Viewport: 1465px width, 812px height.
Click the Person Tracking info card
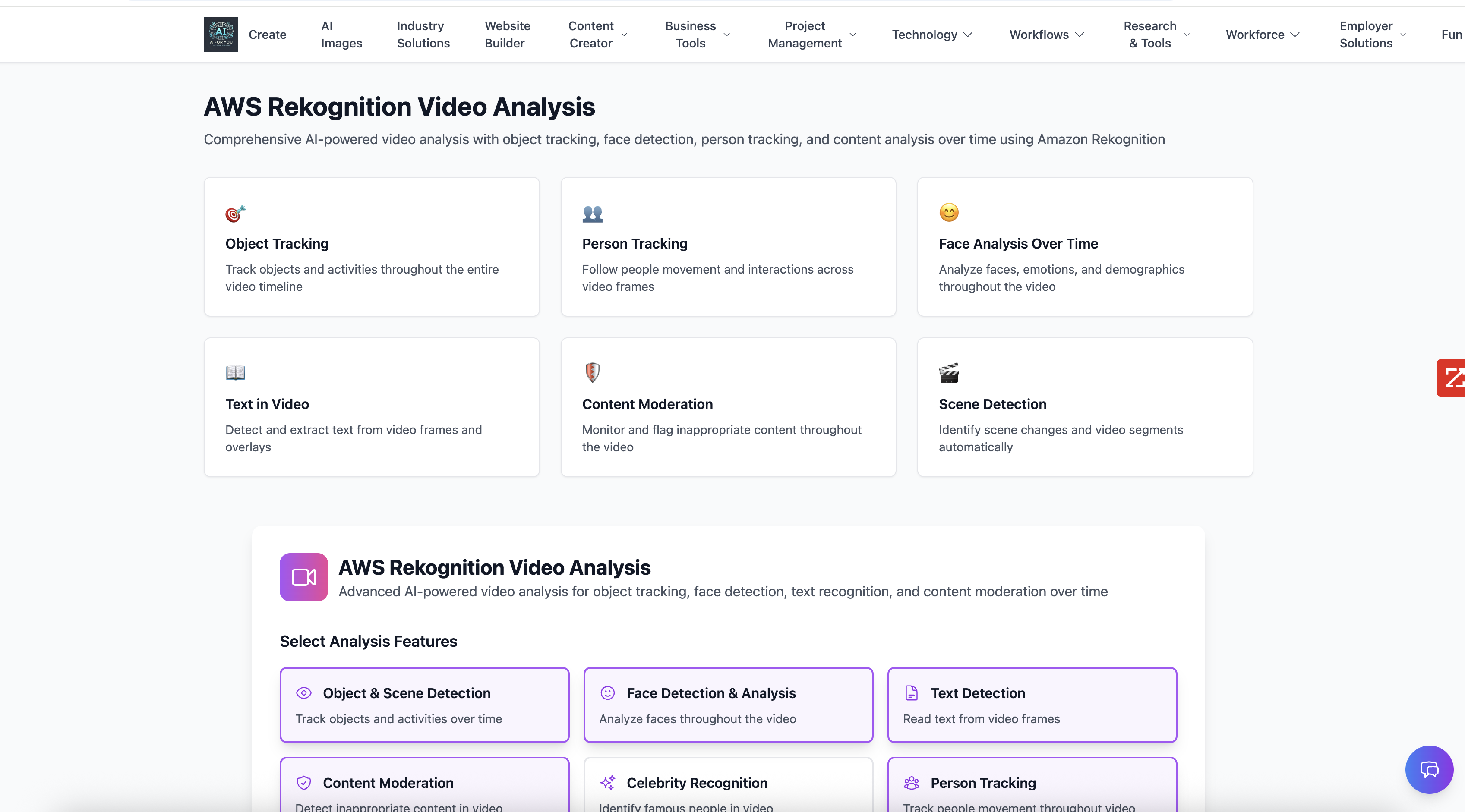[728, 247]
